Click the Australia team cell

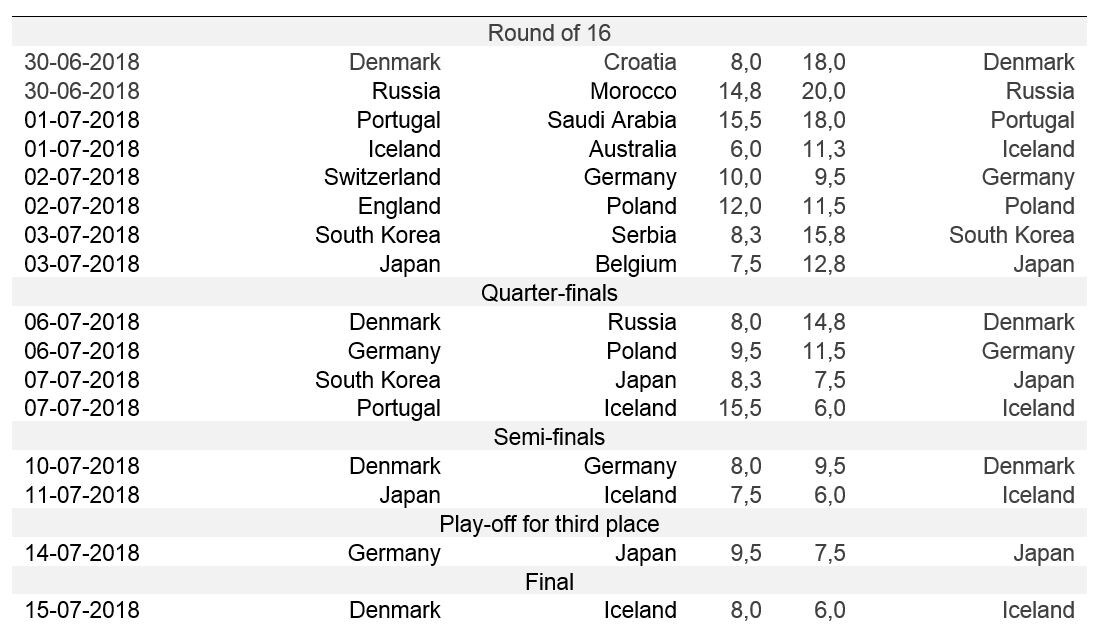tap(632, 149)
